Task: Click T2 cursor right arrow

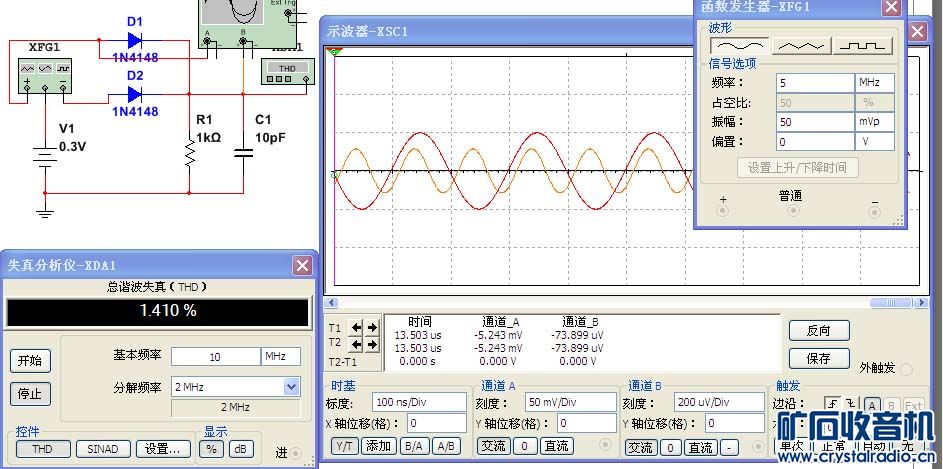Action: coord(373,344)
